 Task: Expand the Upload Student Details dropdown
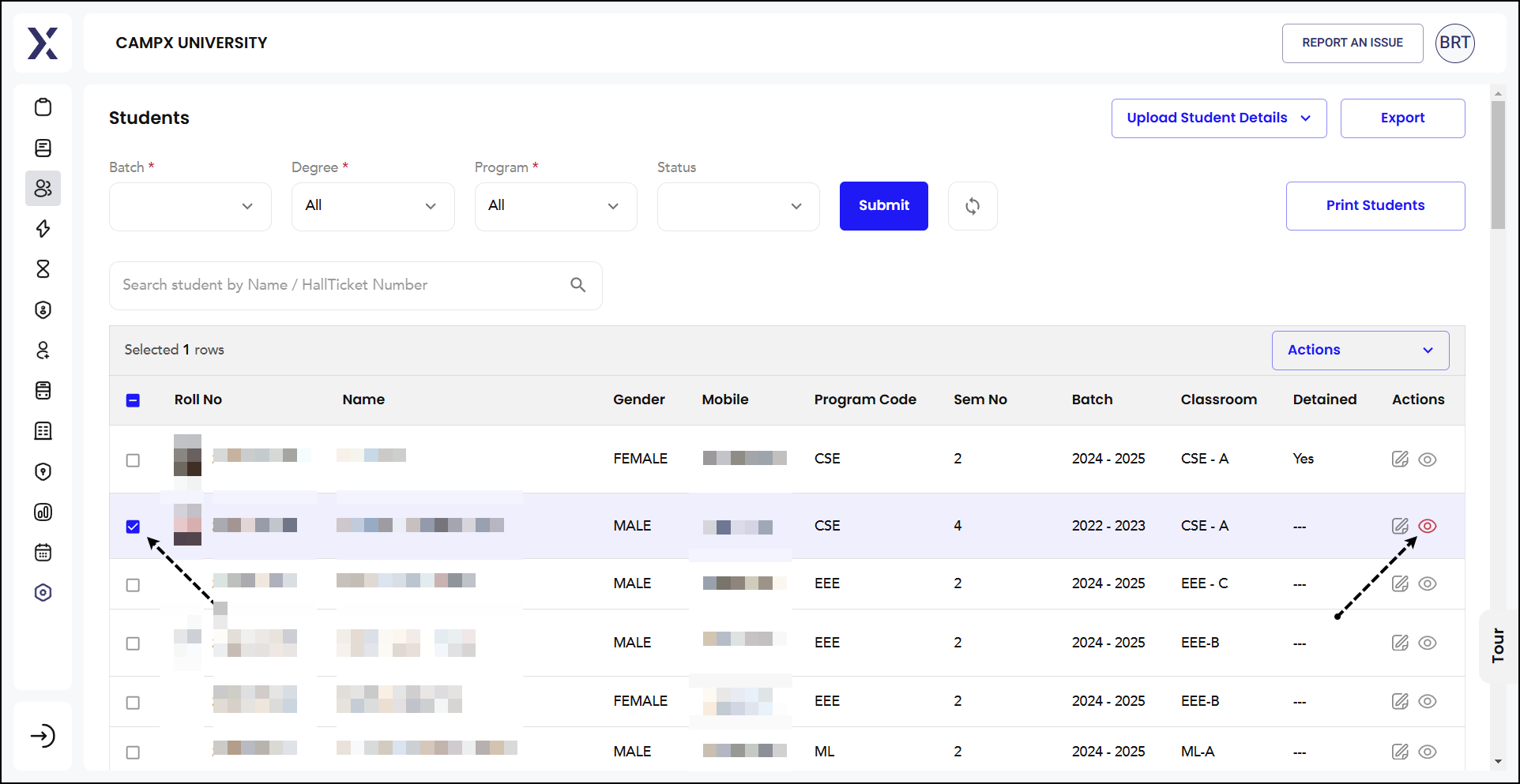pos(1219,118)
